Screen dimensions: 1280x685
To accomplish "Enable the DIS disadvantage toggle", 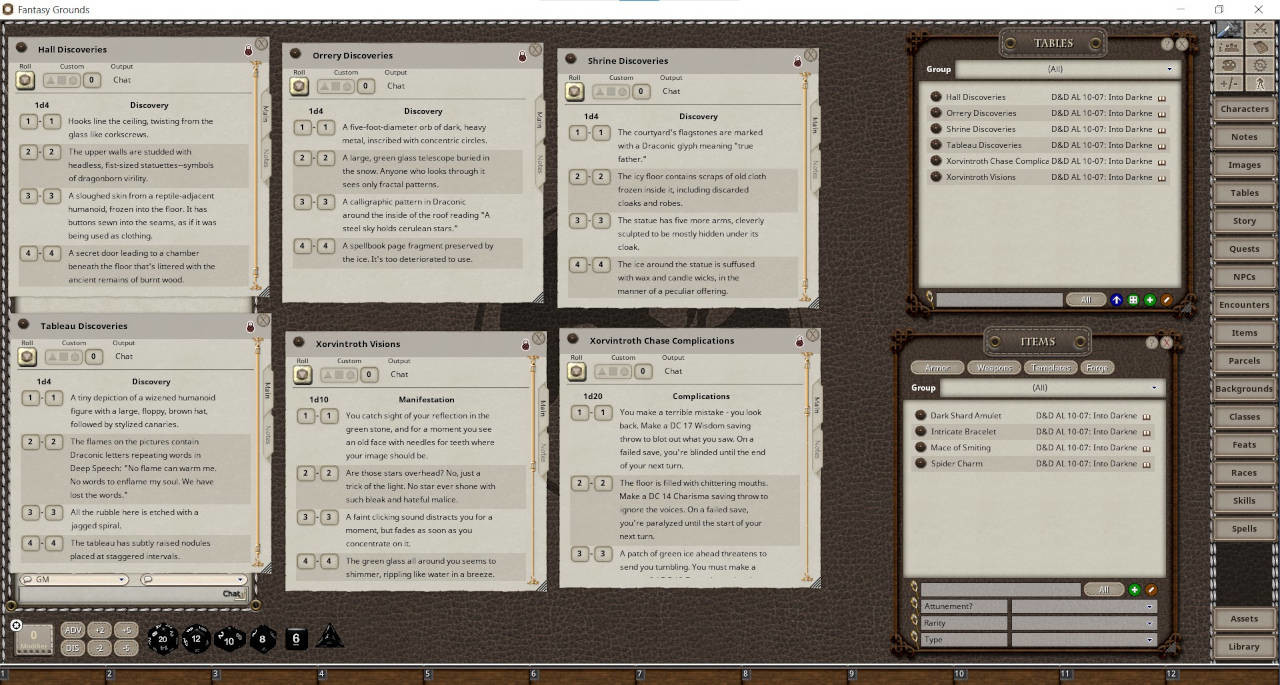I will 72,648.
